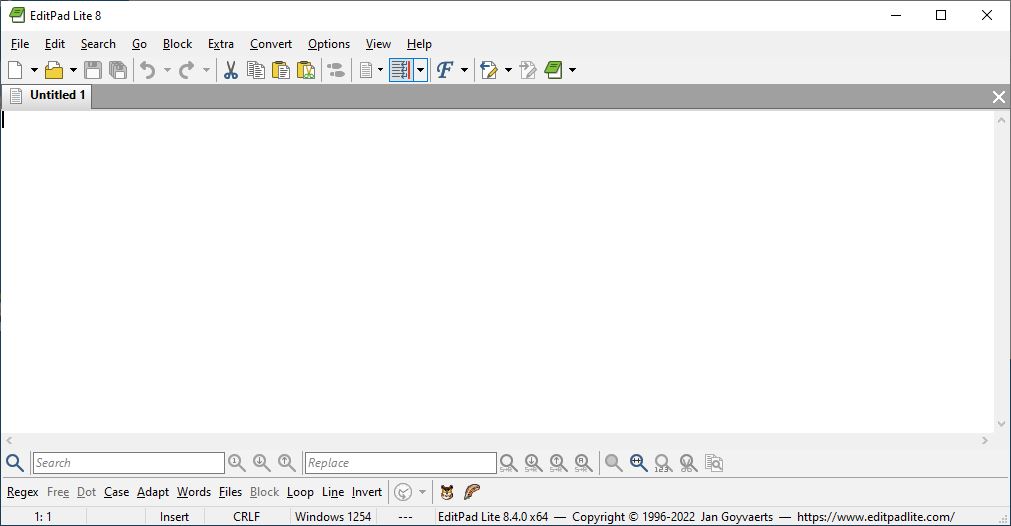Open the New file dropdown arrow

(x=34, y=70)
